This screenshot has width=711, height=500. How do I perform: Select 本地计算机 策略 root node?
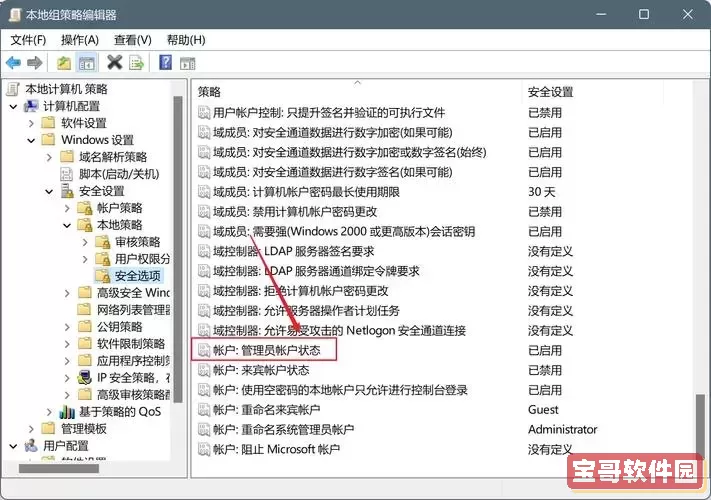(x=66, y=89)
